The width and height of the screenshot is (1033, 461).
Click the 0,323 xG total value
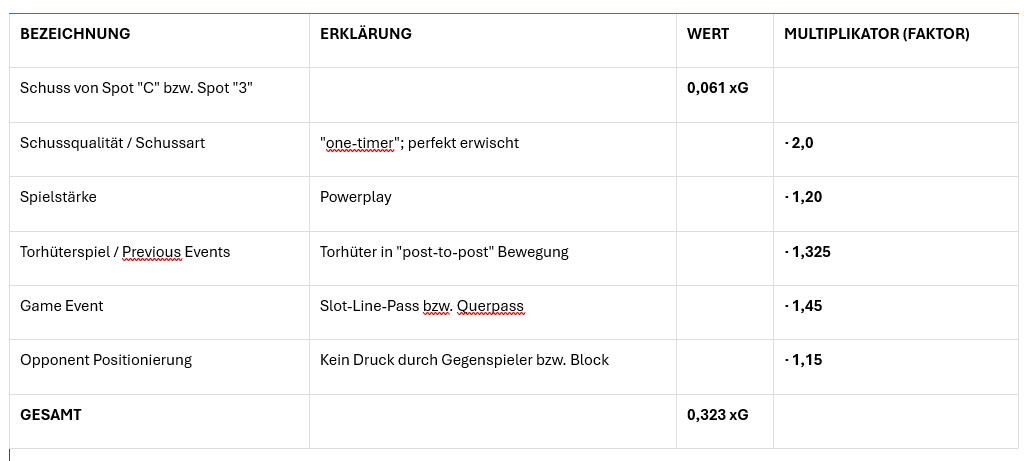717,414
